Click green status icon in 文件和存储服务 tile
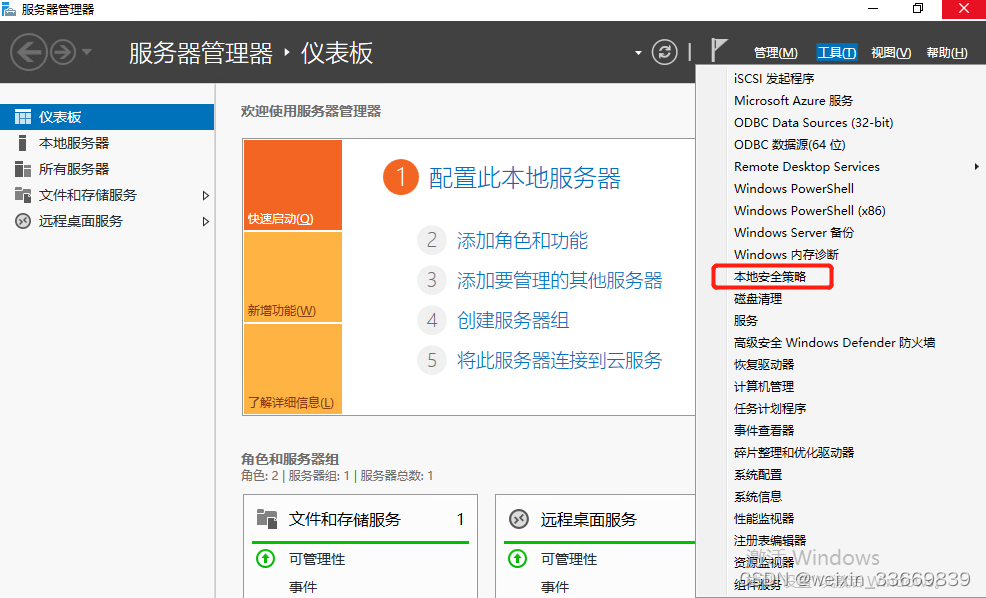The height and width of the screenshot is (598, 986). (265, 558)
